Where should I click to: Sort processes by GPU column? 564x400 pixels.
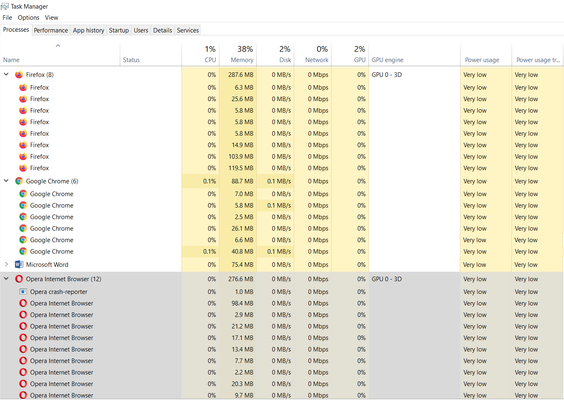click(350, 55)
